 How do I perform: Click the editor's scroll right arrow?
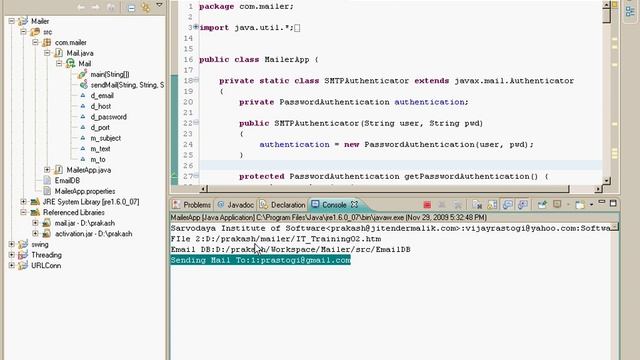click(598, 189)
